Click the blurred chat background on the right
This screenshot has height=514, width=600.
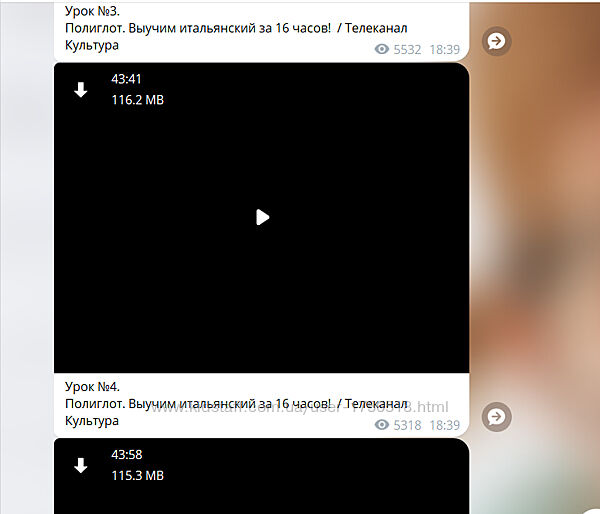click(x=536, y=230)
